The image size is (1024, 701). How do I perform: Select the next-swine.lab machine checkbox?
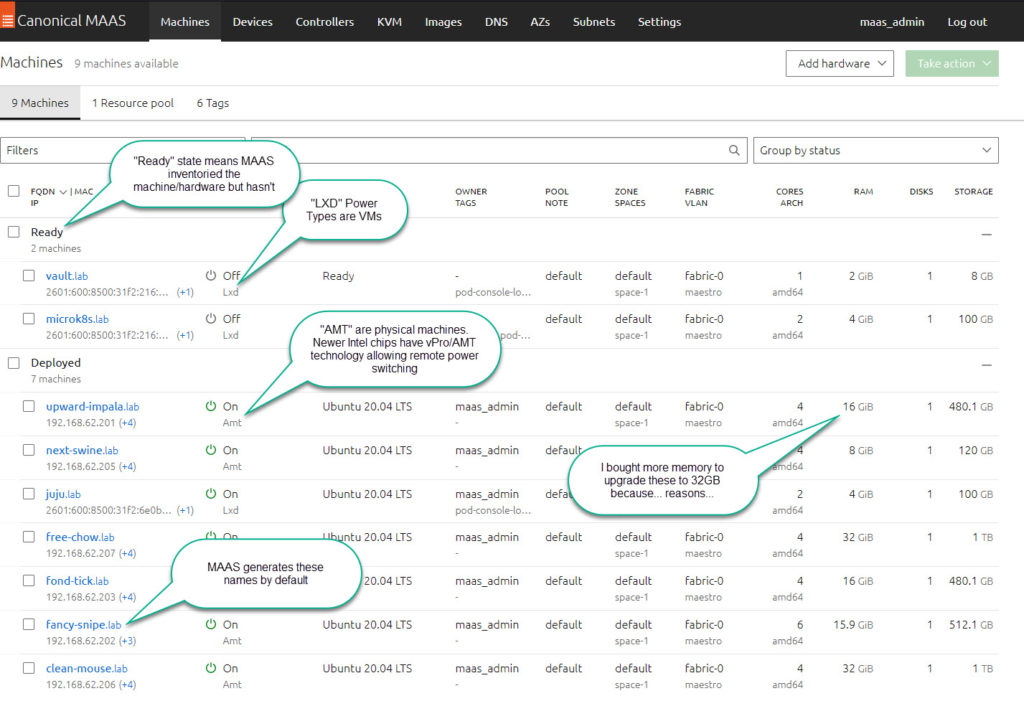coord(29,450)
